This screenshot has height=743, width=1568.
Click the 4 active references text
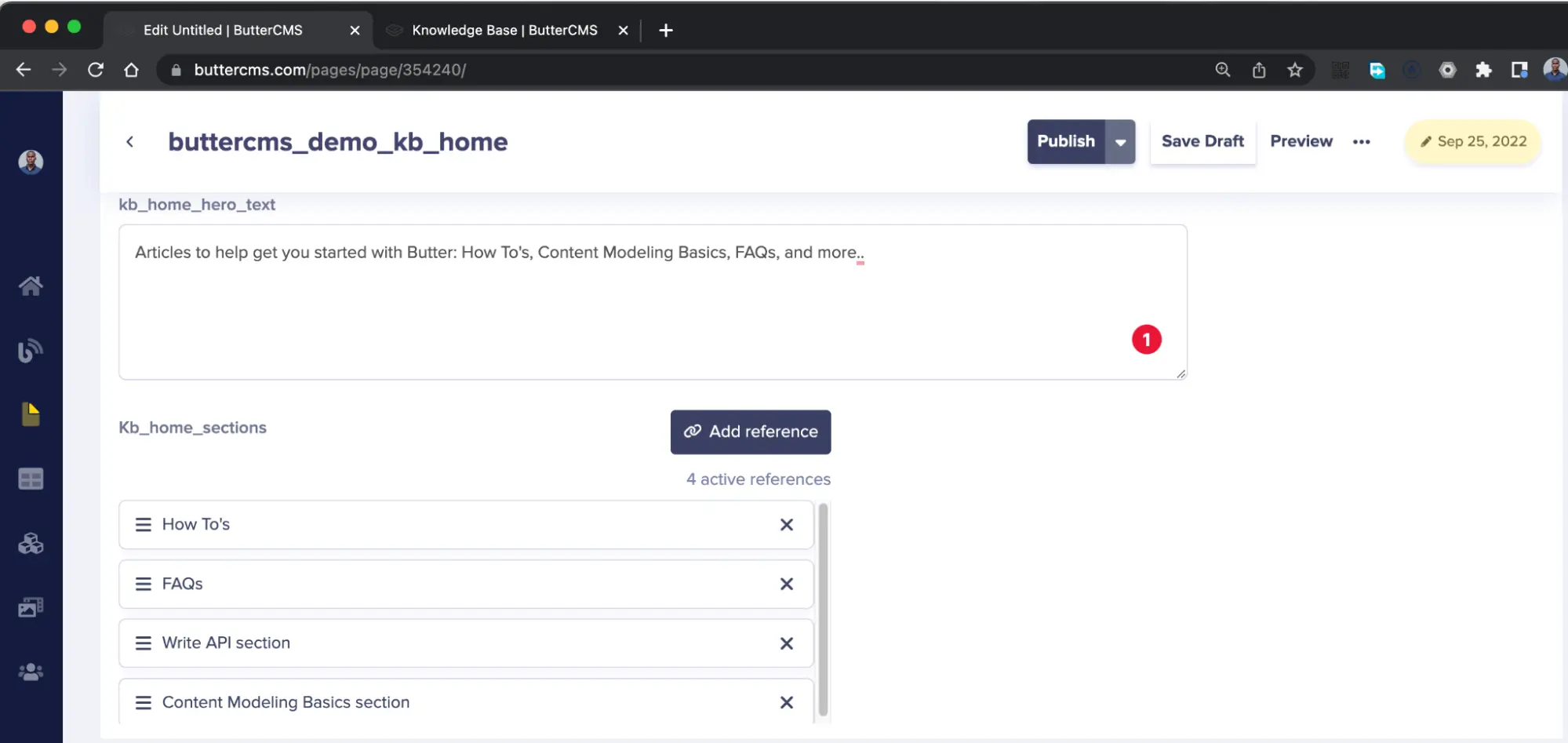(758, 479)
